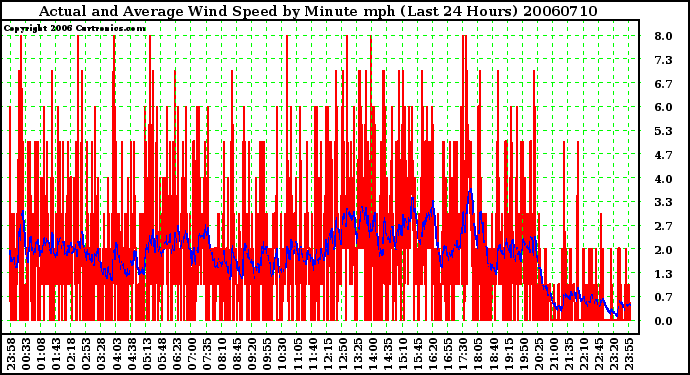
Task: Click the 09:20 time label
Action: click(x=252, y=354)
